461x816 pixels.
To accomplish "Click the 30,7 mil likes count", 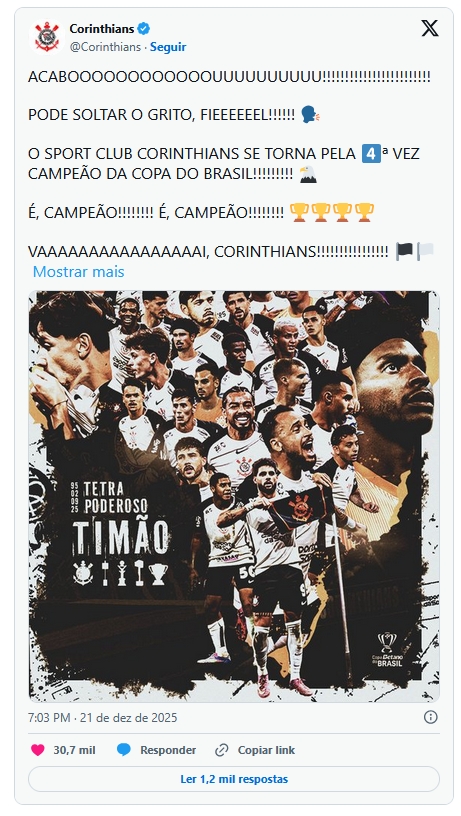I will click(x=74, y=750).
